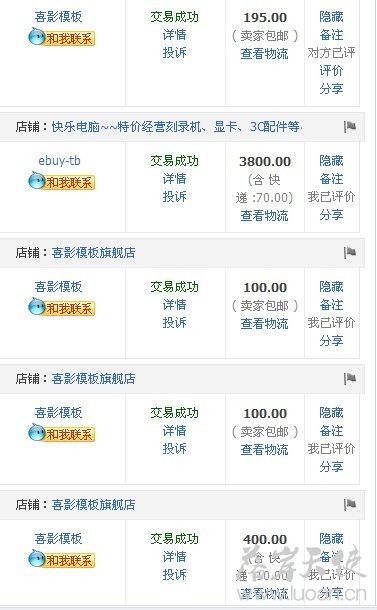Open 和我联系 chat for the first 100.00 order
Screen dimensions: 377x610
click(61, 307)
